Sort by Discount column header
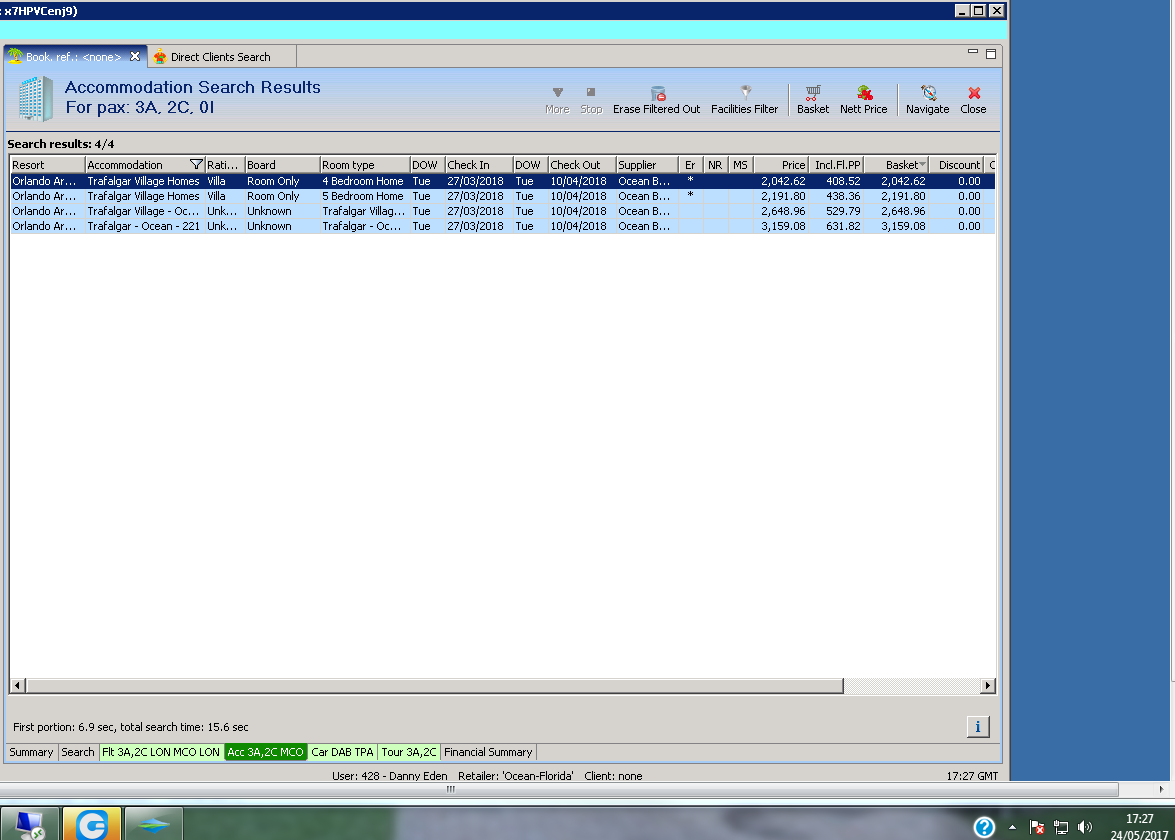 957,165
